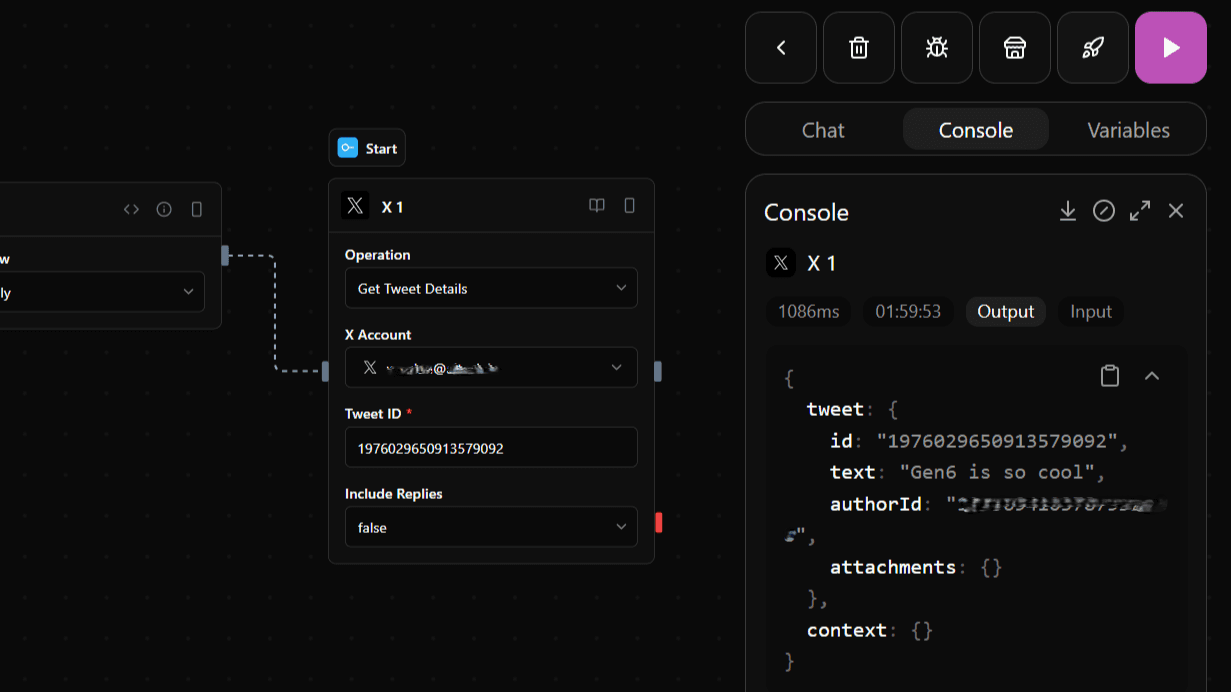The width and height of the screenshot is (1231, 692).
Task: Copy the JSON output to the clipboard
Action: point(1109,376)
